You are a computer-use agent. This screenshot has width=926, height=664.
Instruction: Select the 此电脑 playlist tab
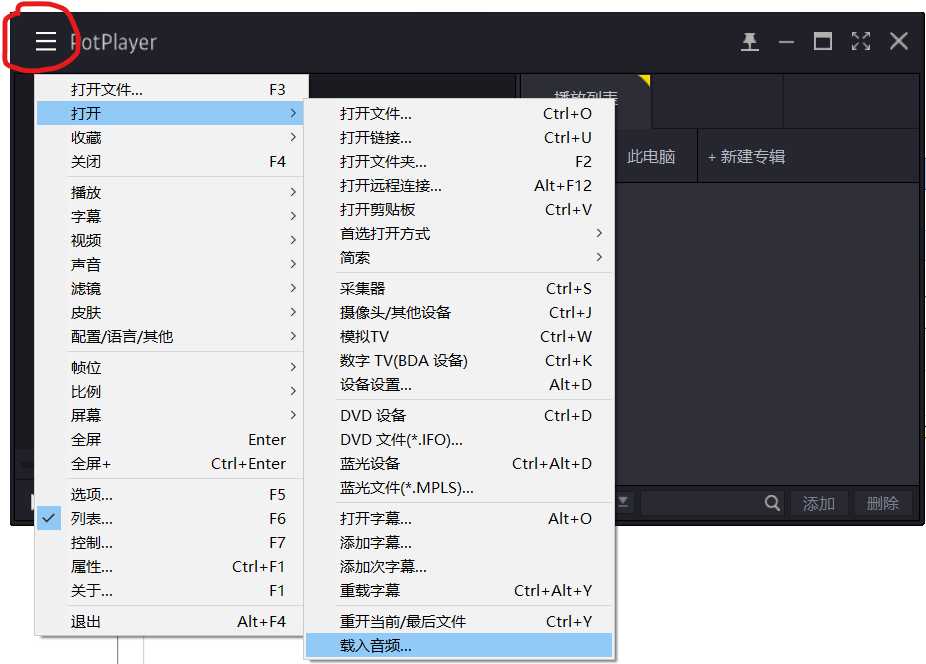[x=651, y=157]
